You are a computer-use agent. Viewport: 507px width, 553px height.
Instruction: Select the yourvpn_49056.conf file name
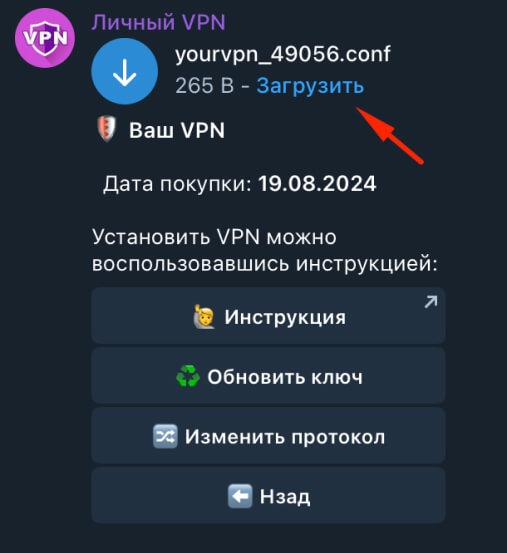click(283, 54)
